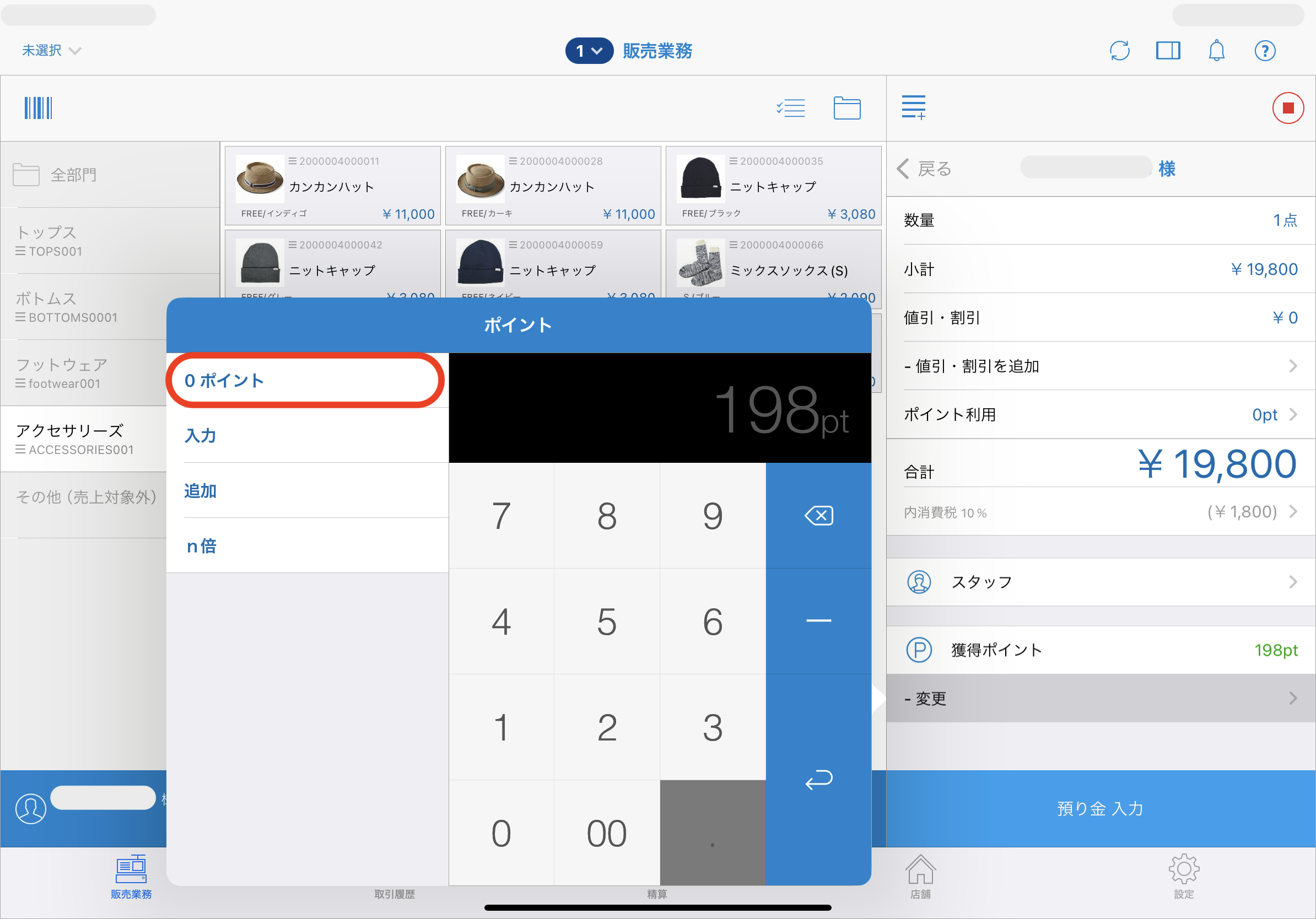Image resolution: width=1316 pixels, height=919 pixels.
Task: Switch to the 設定 tab
Action: coord(1183,877)
